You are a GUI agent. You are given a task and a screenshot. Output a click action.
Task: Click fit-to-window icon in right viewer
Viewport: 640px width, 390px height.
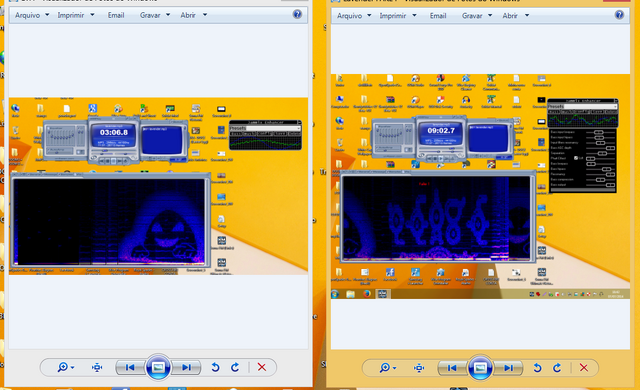pos(419,368)
